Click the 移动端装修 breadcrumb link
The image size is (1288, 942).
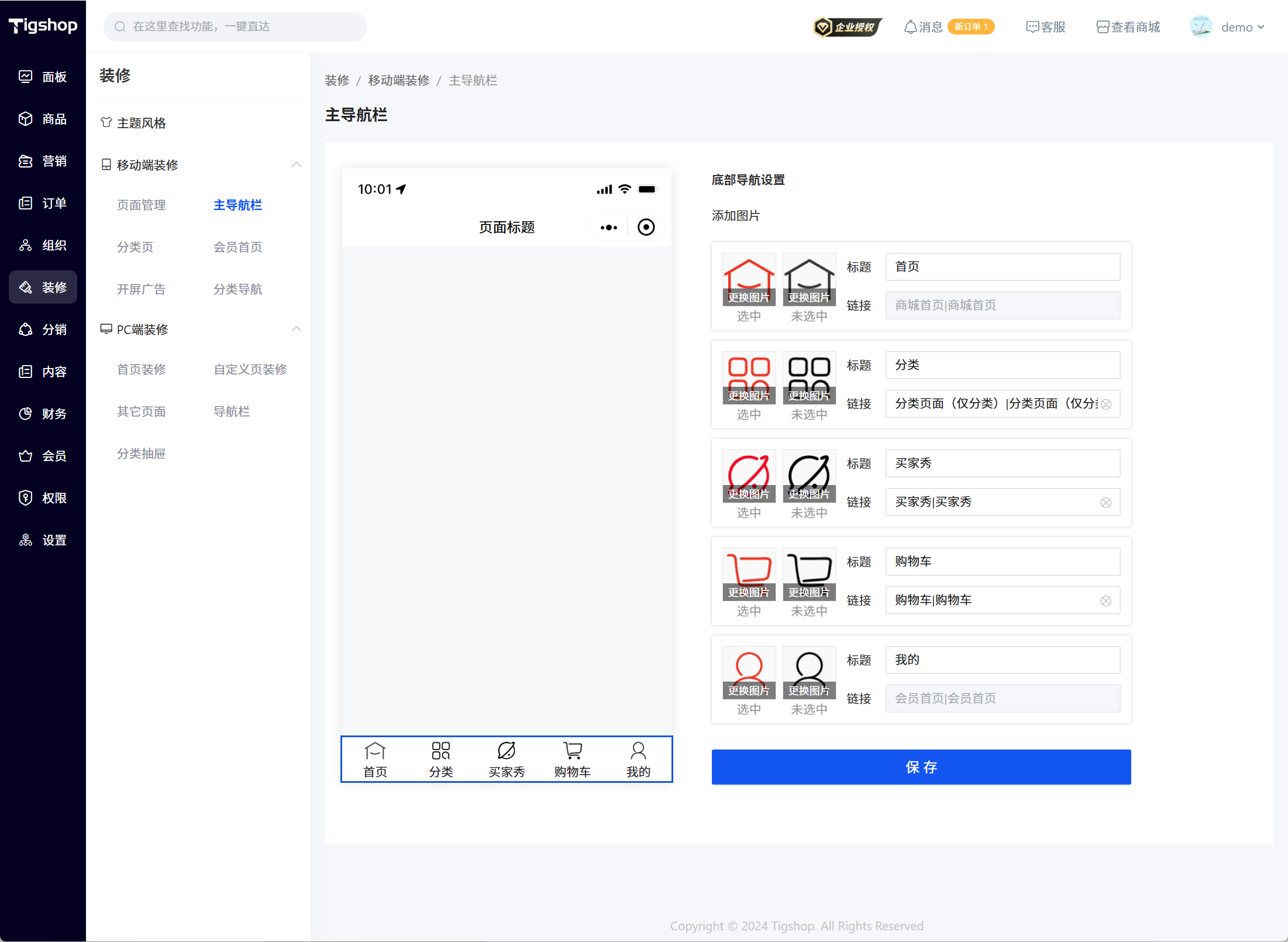coord(398,80)
